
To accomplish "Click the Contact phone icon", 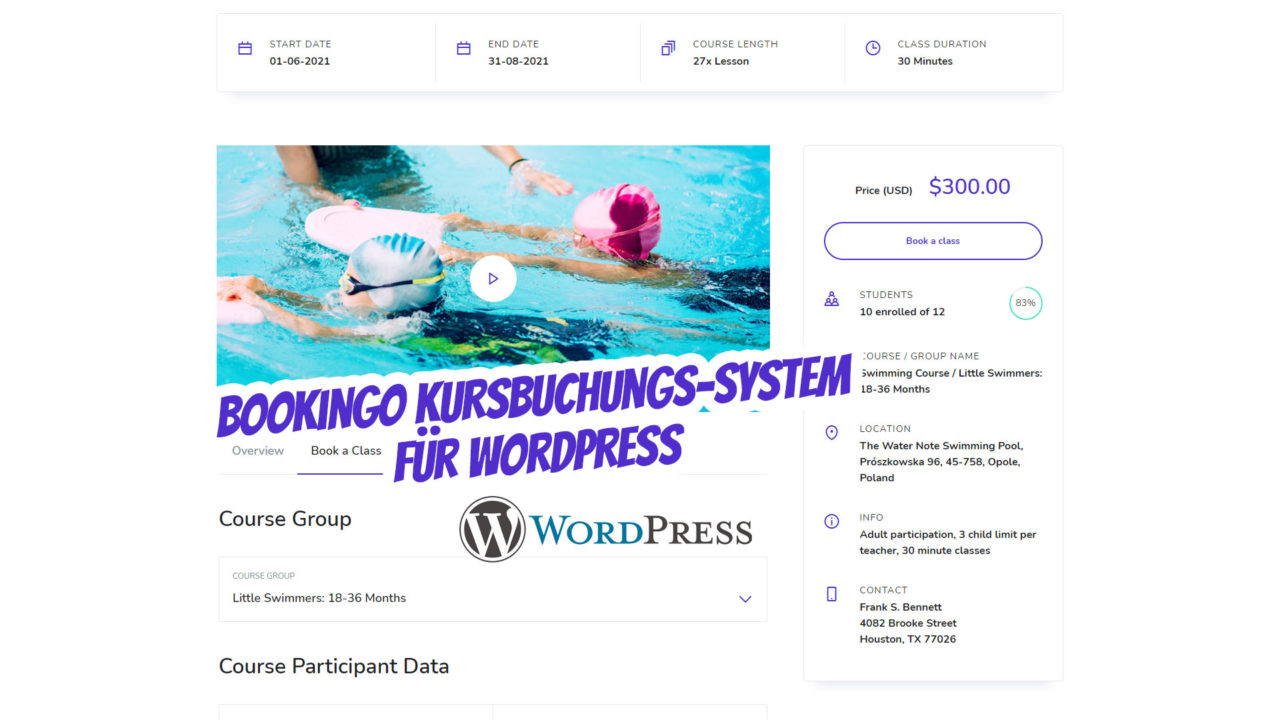I will [x=831, y=594].
